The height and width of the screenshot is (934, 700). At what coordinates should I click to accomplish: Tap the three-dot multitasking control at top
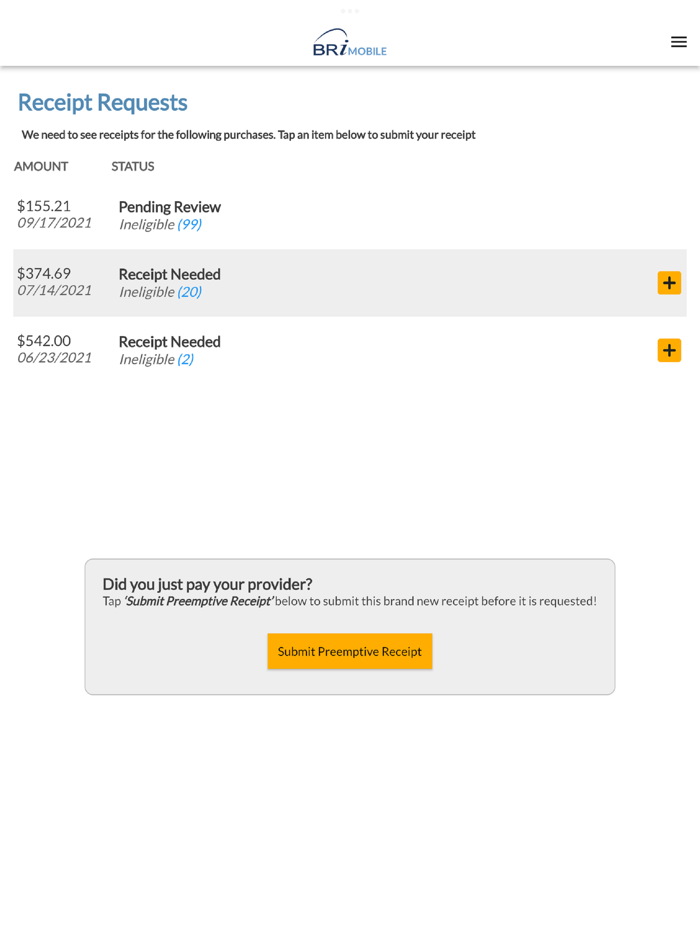(350, 11)
